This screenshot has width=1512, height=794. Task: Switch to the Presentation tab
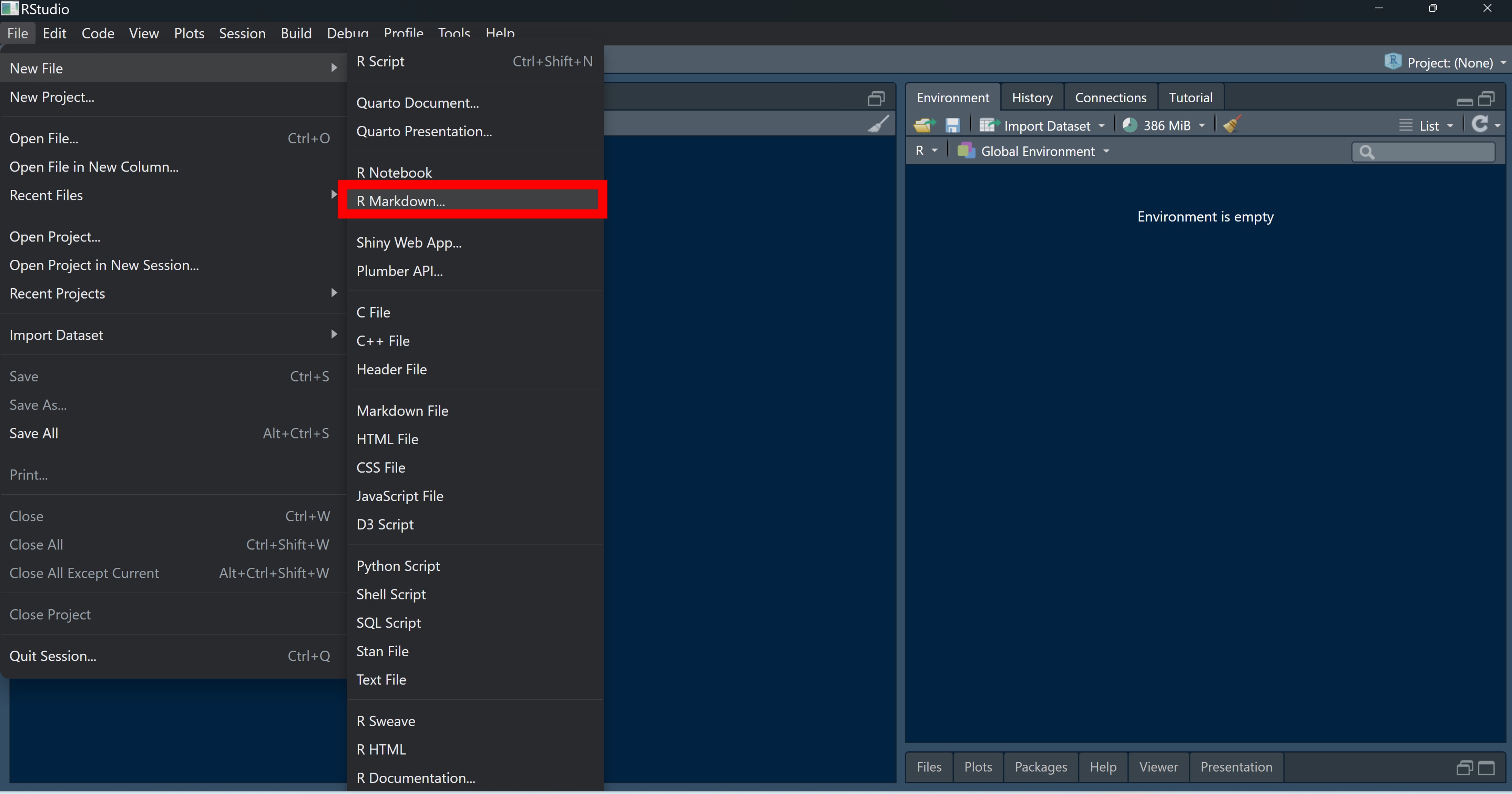pos(1236,767)
